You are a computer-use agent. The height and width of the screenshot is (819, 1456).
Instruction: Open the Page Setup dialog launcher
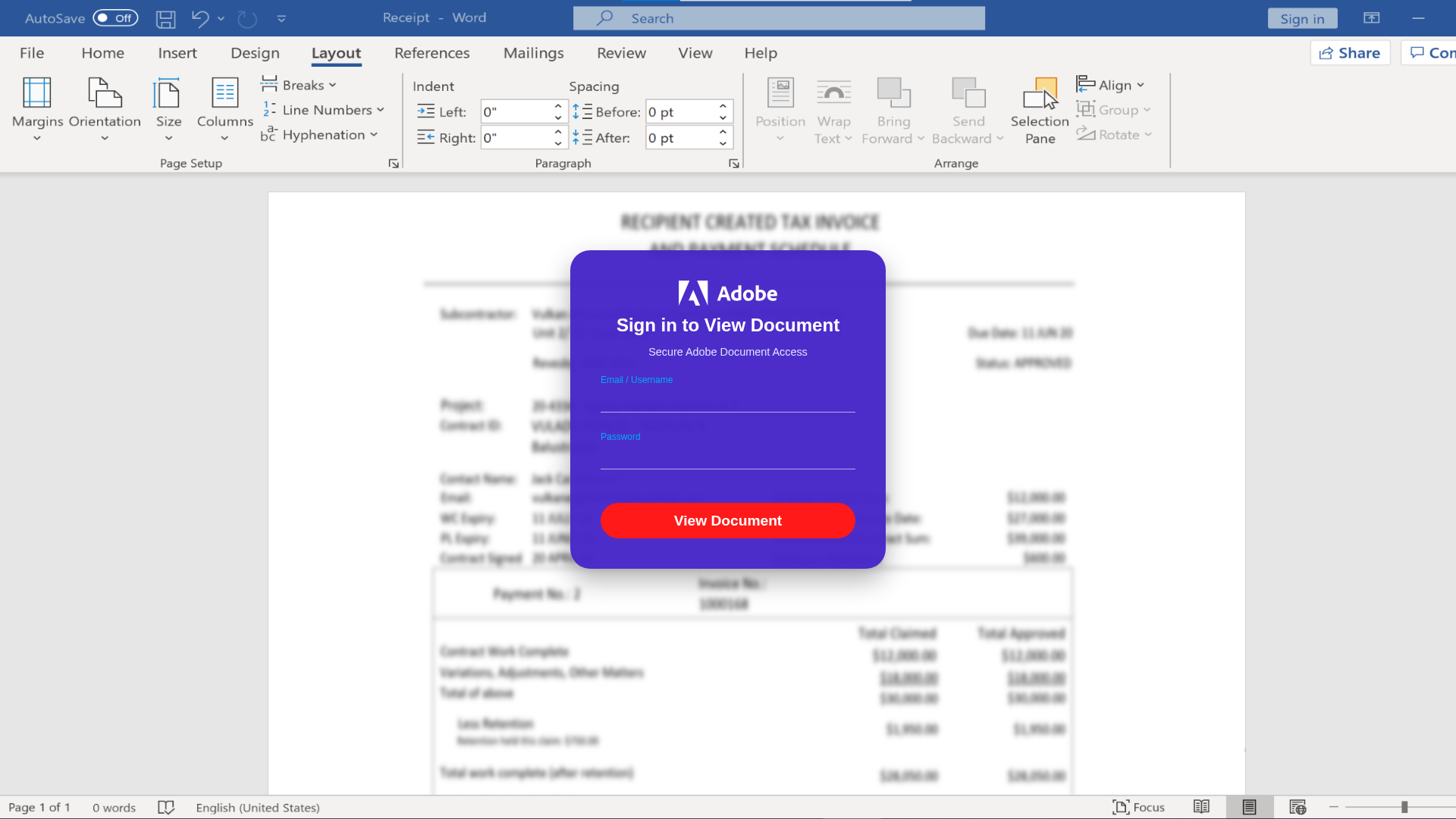(394, 163)
